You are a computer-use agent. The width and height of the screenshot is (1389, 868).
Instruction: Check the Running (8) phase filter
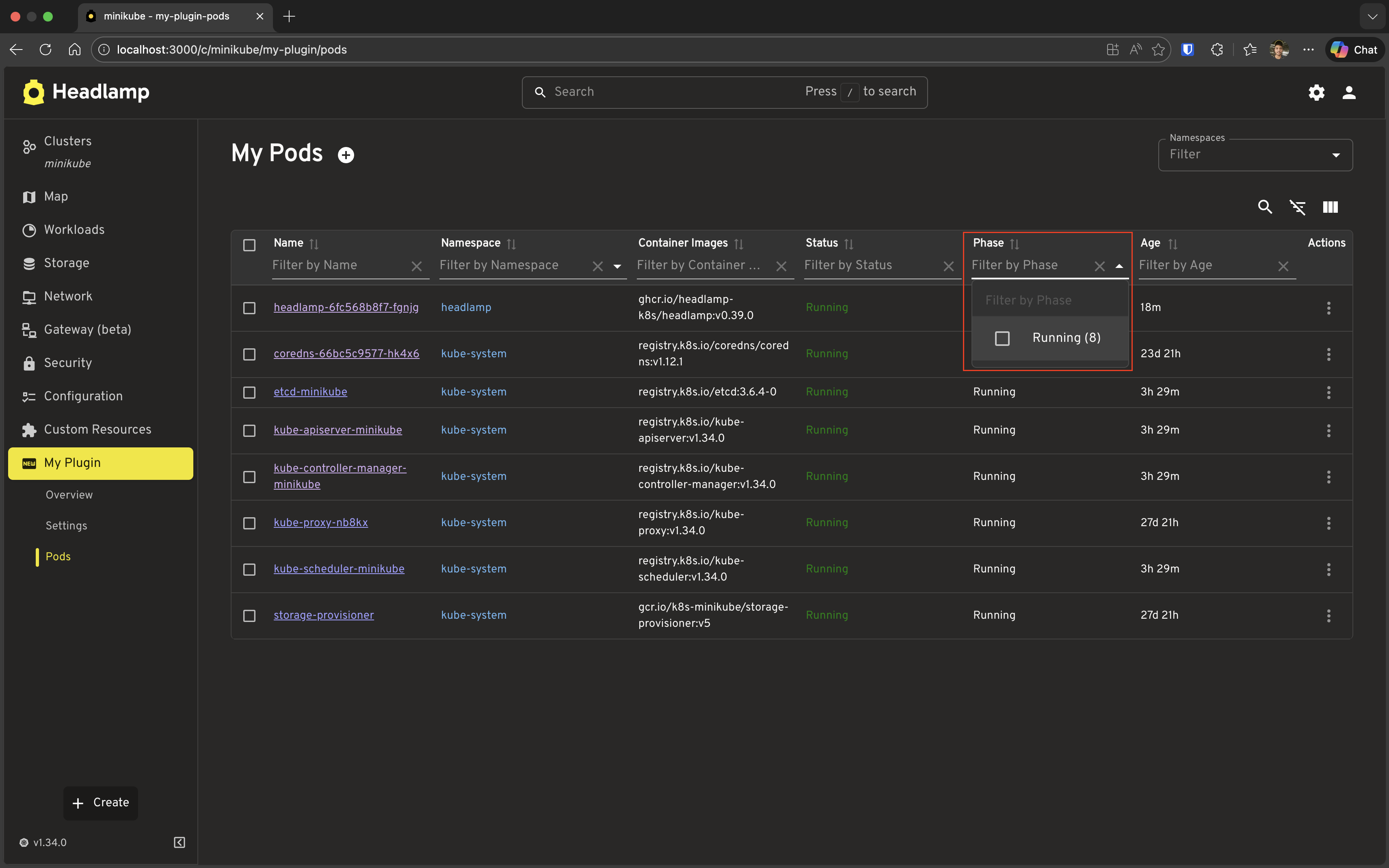click(1002, 338)
